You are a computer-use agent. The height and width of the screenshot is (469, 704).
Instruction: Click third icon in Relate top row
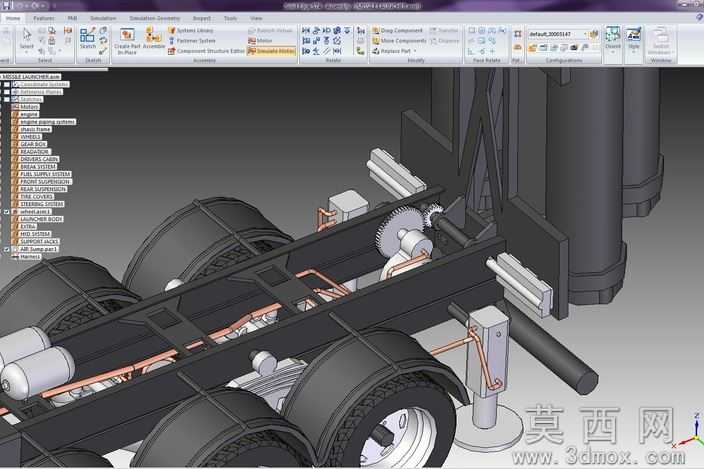(326, 30)
